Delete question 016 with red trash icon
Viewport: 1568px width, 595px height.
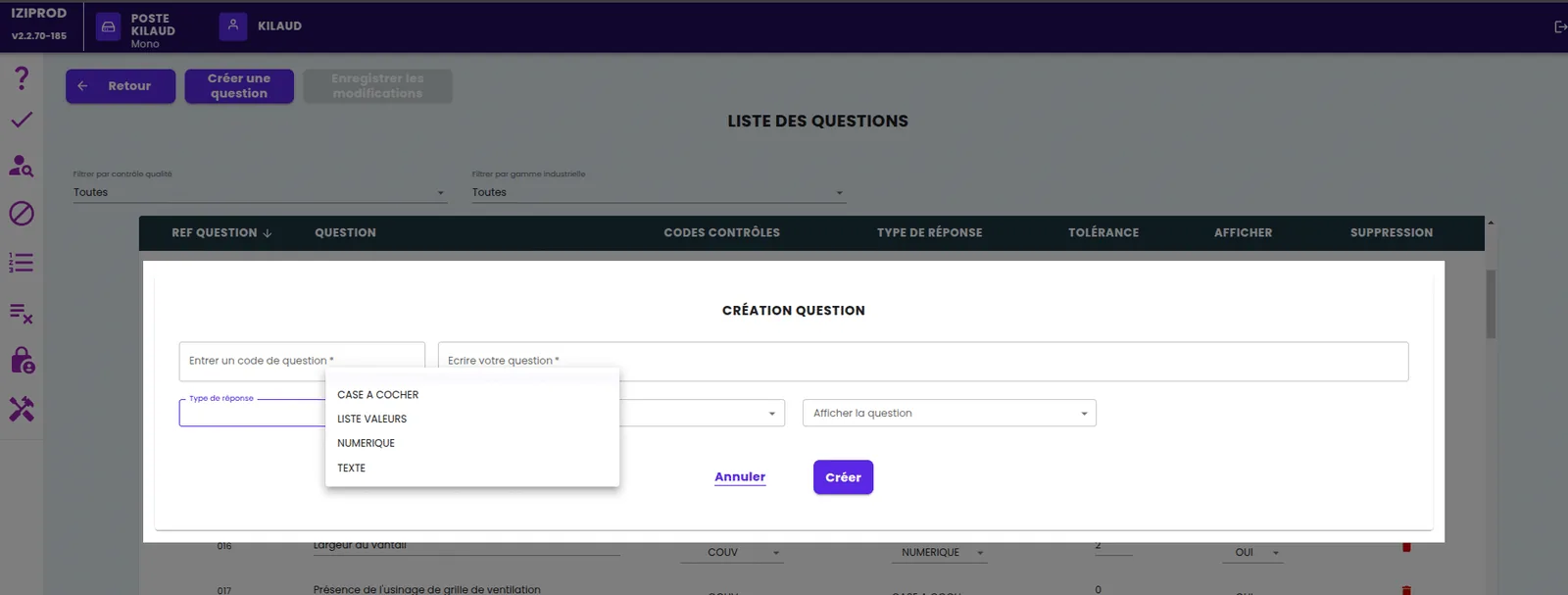[1406, 547]
